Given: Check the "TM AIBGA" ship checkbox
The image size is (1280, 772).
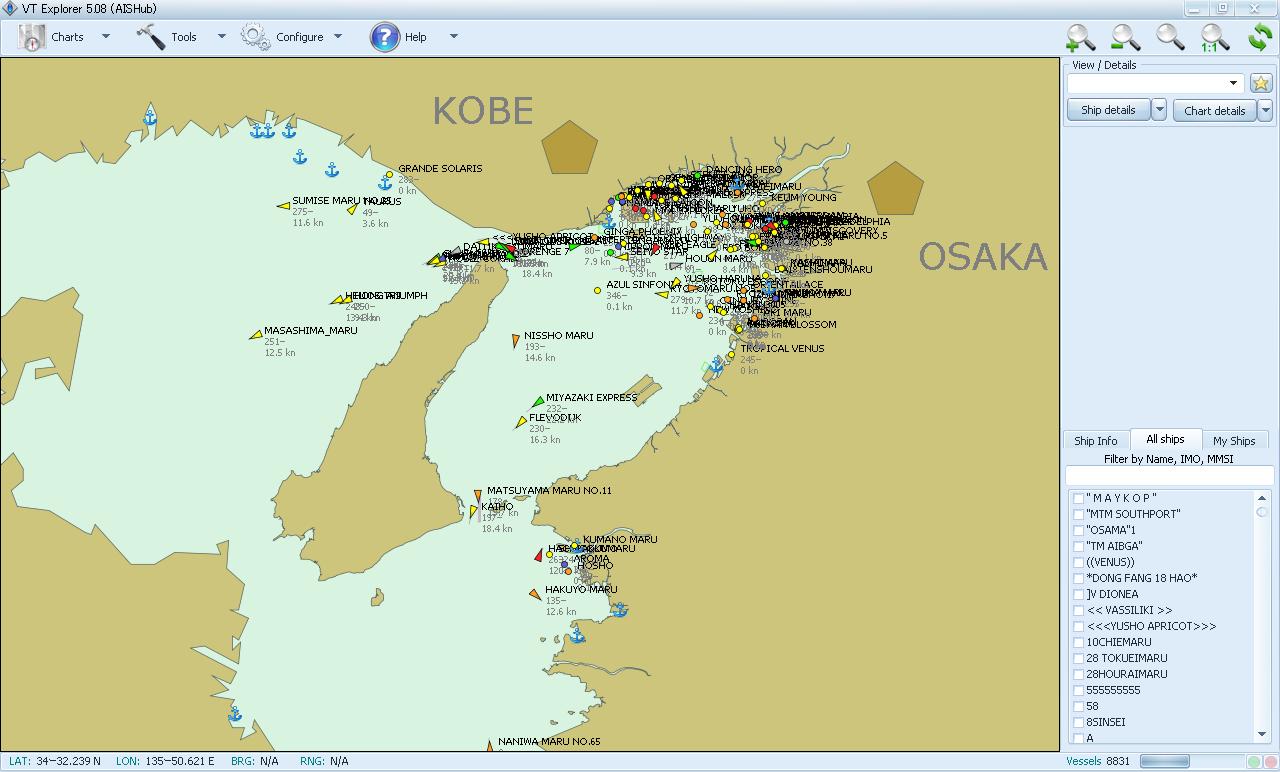Looking at the screenshot, I should (x=1079, y=546).
